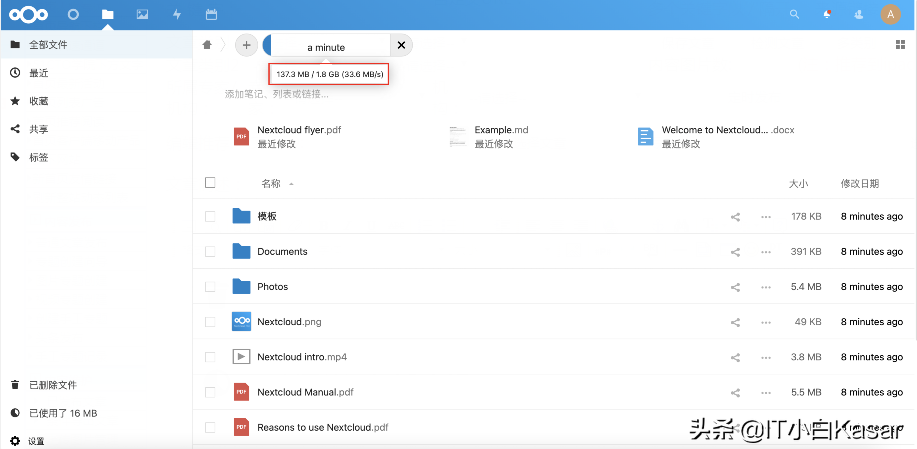Click the plus new file button
The image size is (917, 449).
246,45
